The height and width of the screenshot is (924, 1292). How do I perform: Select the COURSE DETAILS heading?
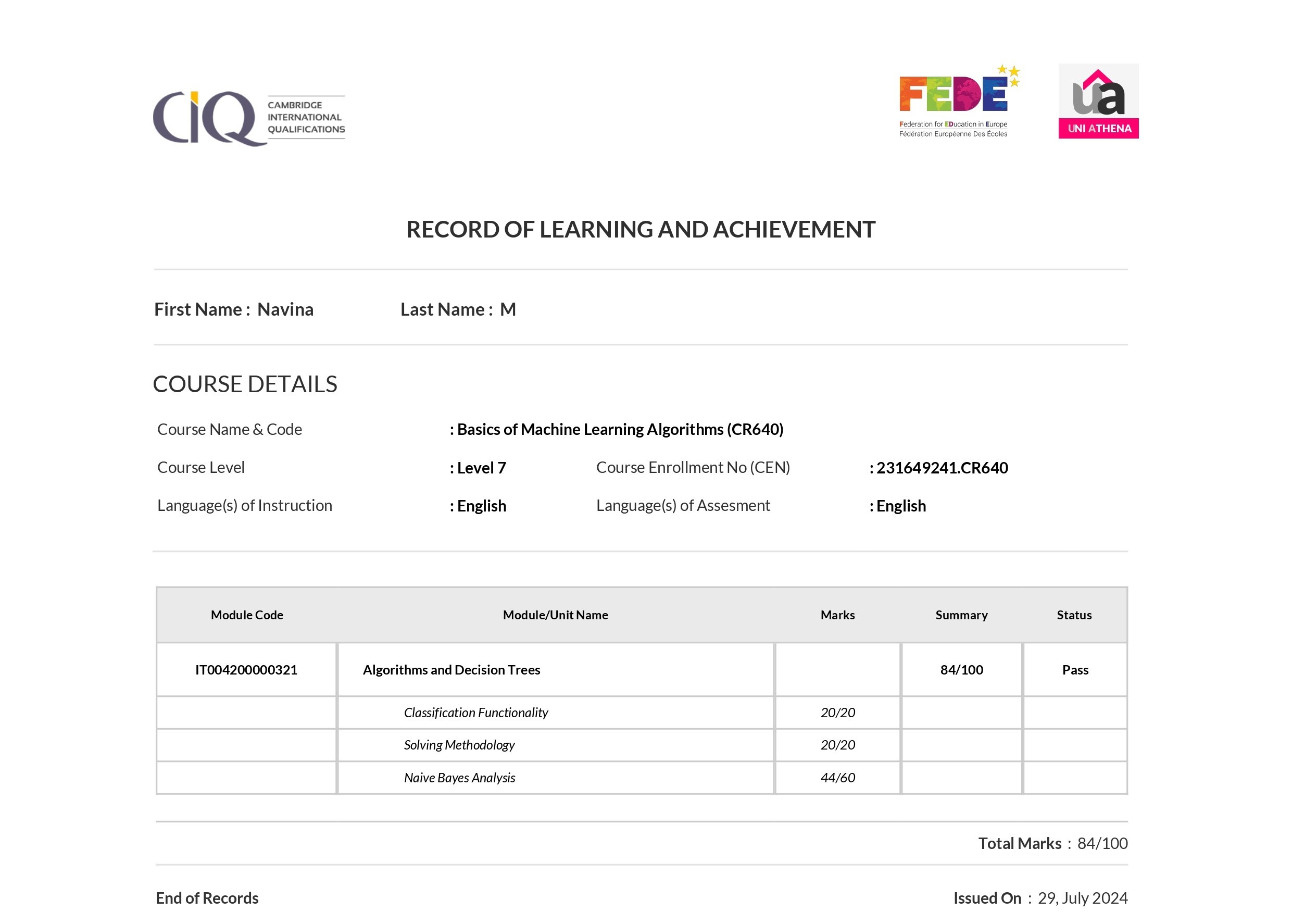coord(245,384)
